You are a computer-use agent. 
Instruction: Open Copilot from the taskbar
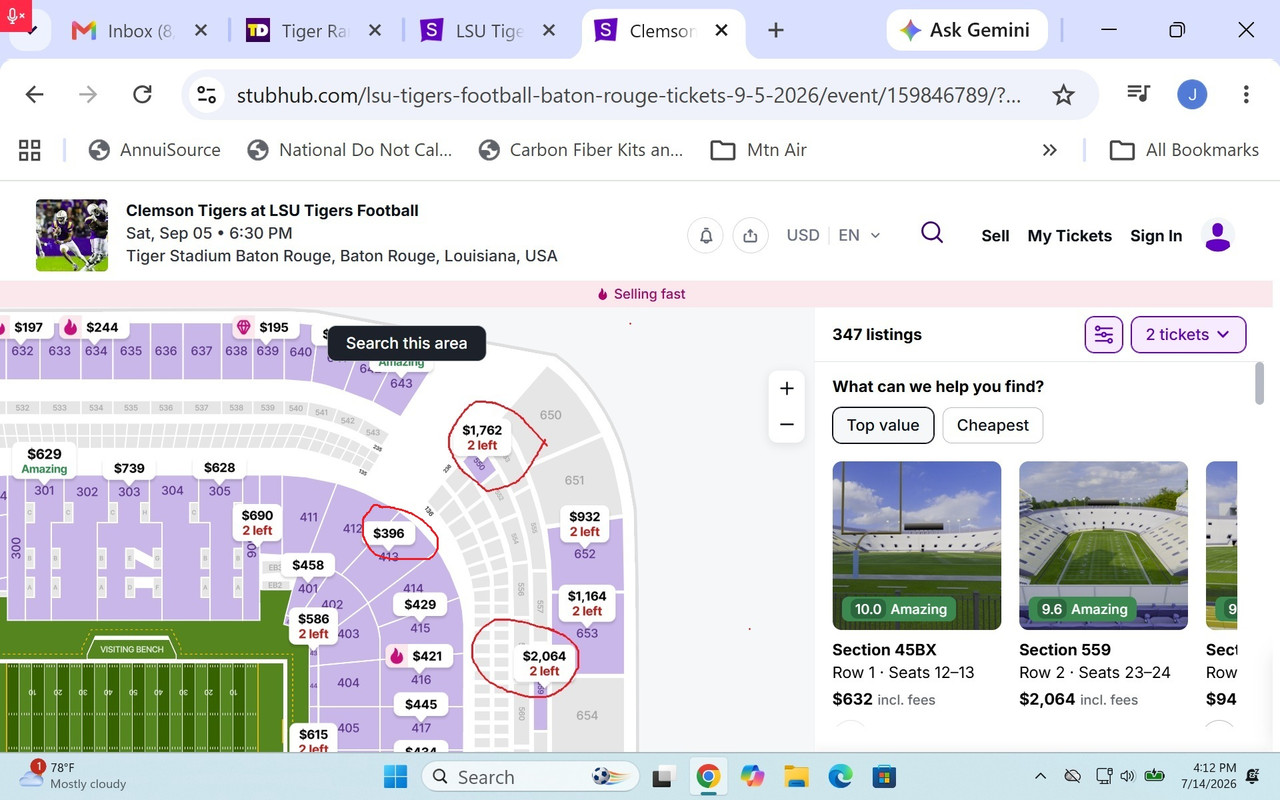[x=752, y=777]
